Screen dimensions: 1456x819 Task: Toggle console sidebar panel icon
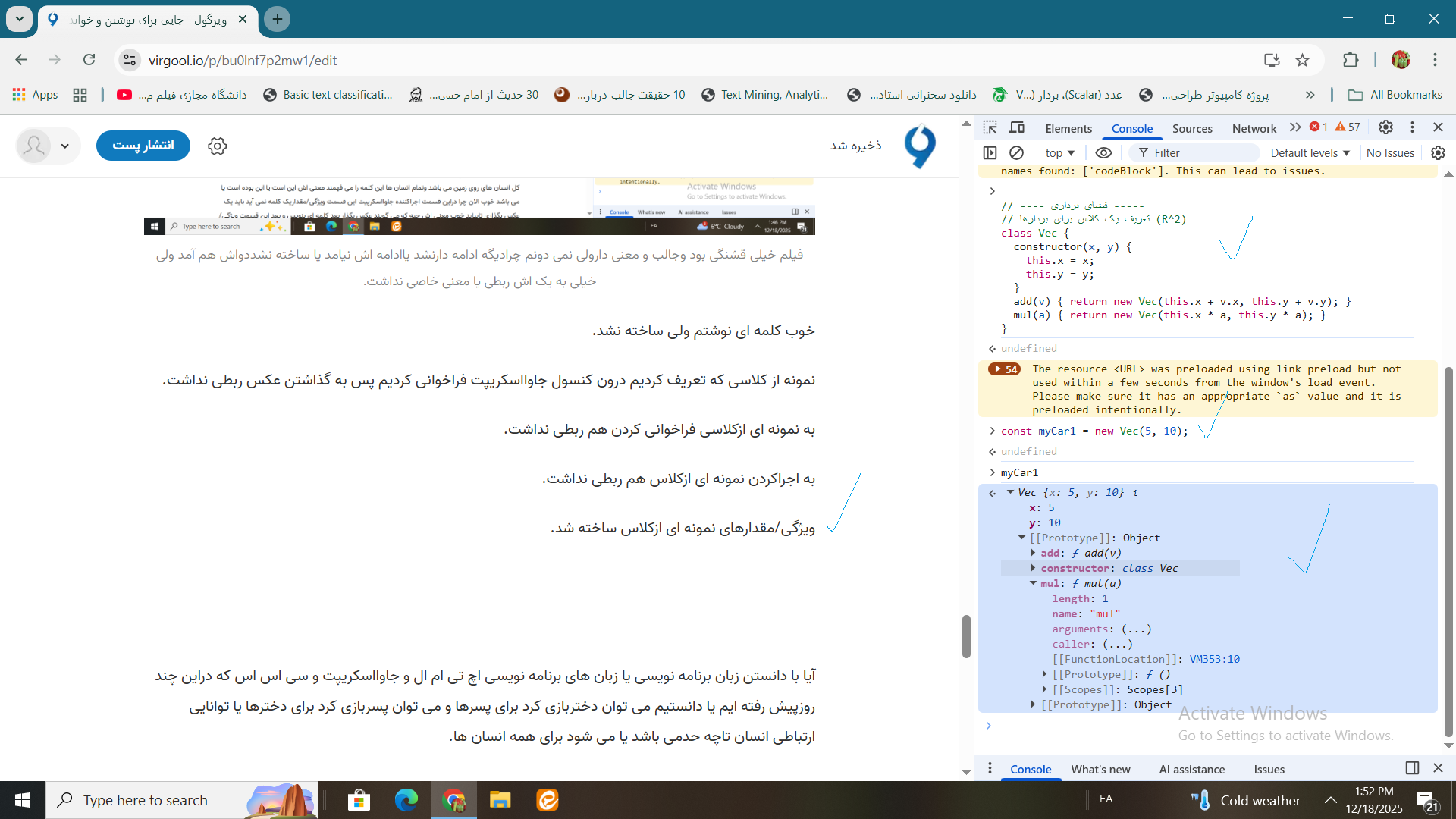pyautogui.click(x=990, y=152)
